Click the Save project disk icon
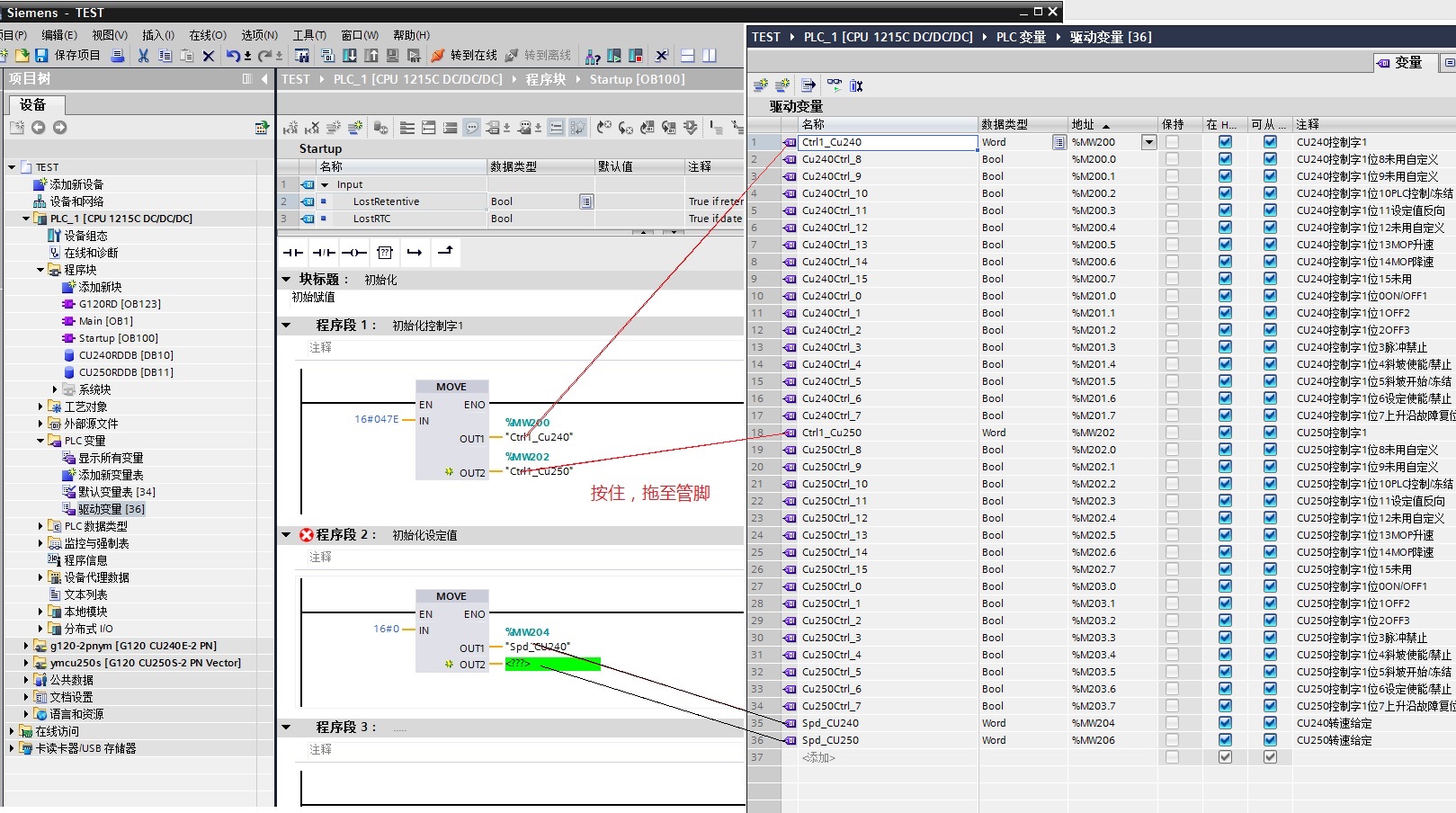The width and height of the screenshot is (1456, 813). [41, 56]
